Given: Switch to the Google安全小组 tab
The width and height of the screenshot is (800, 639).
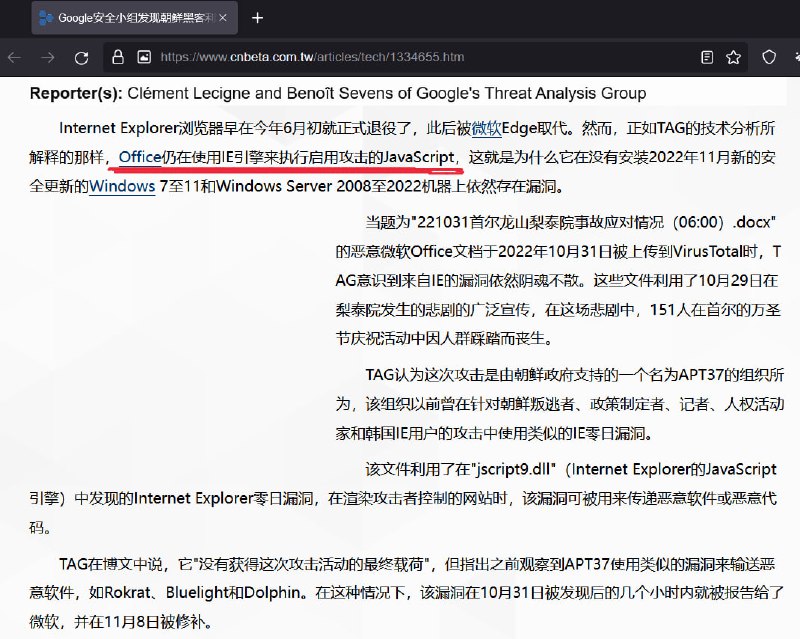Looking at the screenshot, I should pyautogui.click(x=130, y=17).
